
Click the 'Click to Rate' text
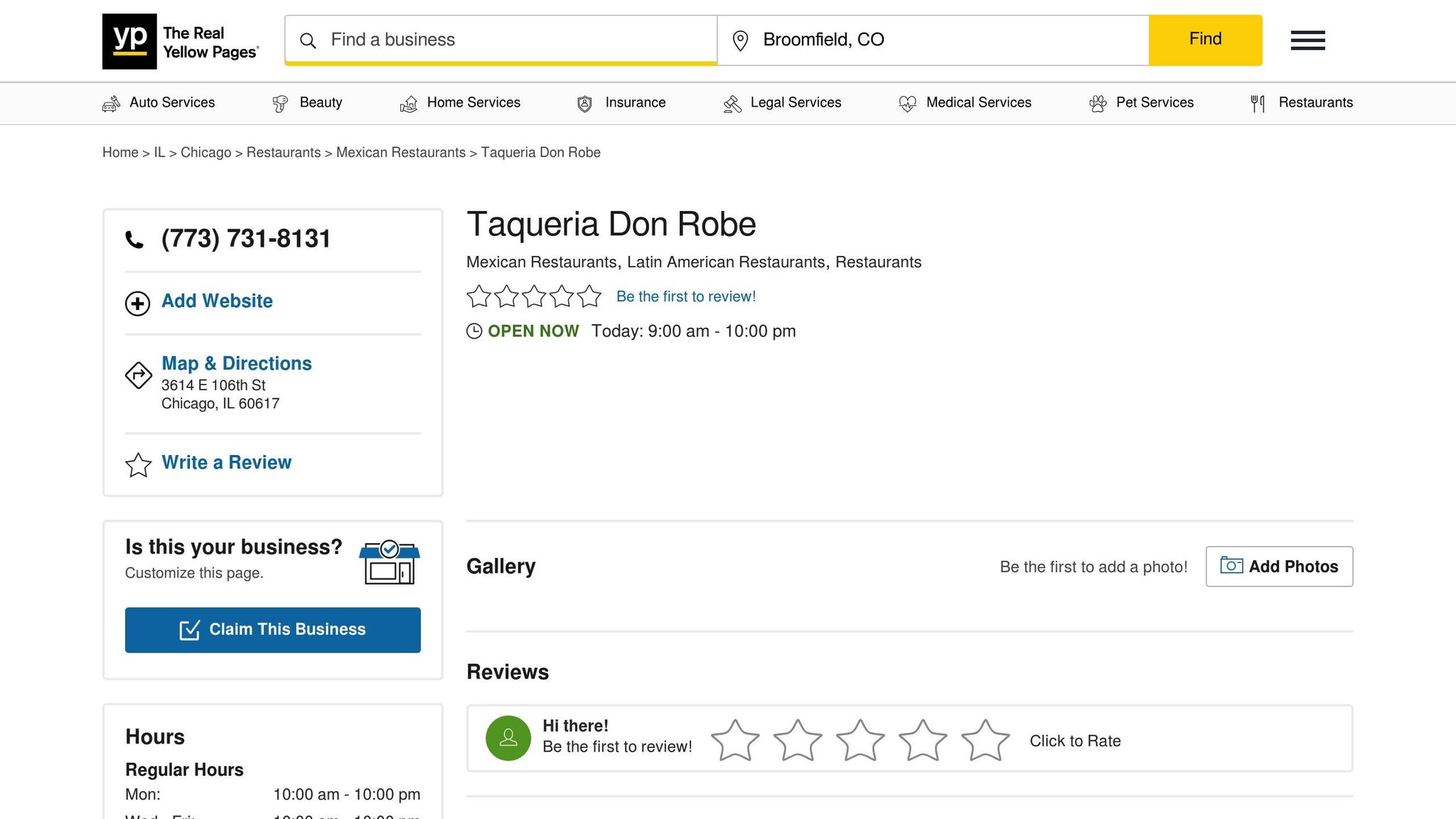(x=1075, y=741)
